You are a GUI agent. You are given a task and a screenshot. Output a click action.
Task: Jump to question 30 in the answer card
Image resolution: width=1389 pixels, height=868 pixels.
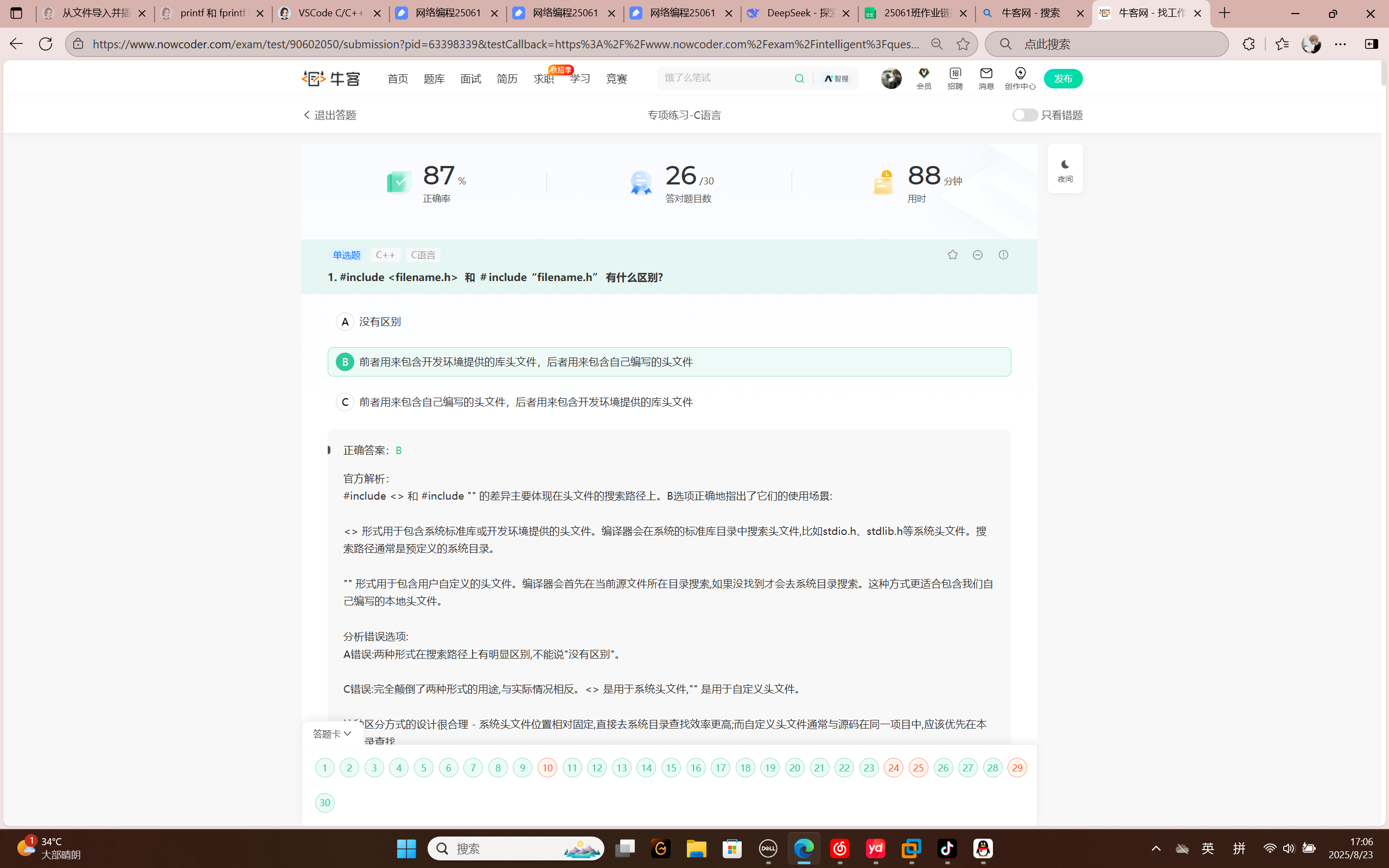324,802
